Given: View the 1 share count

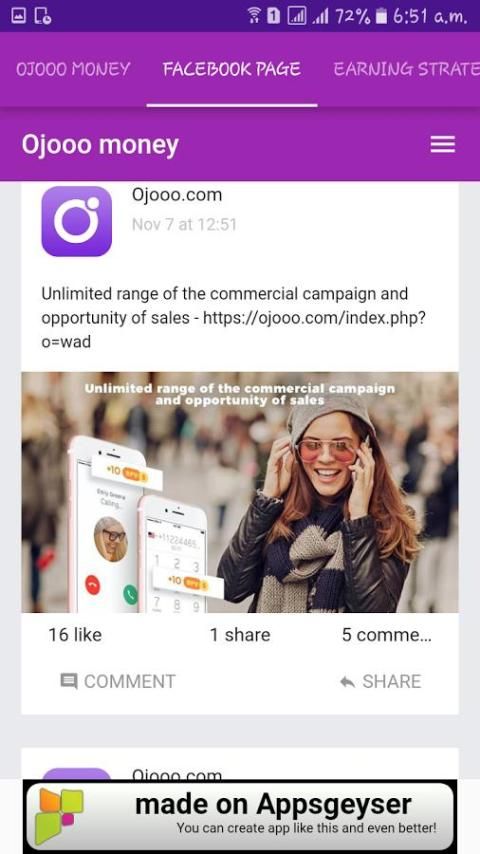Looking at the screenshot, I should tap(240, 635).
